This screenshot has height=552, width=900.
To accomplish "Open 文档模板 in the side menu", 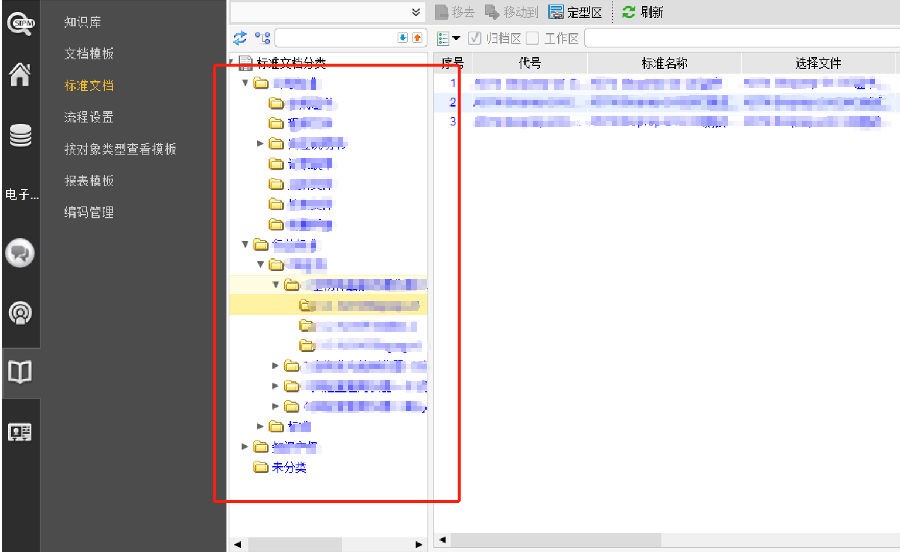I will [89, 53].
